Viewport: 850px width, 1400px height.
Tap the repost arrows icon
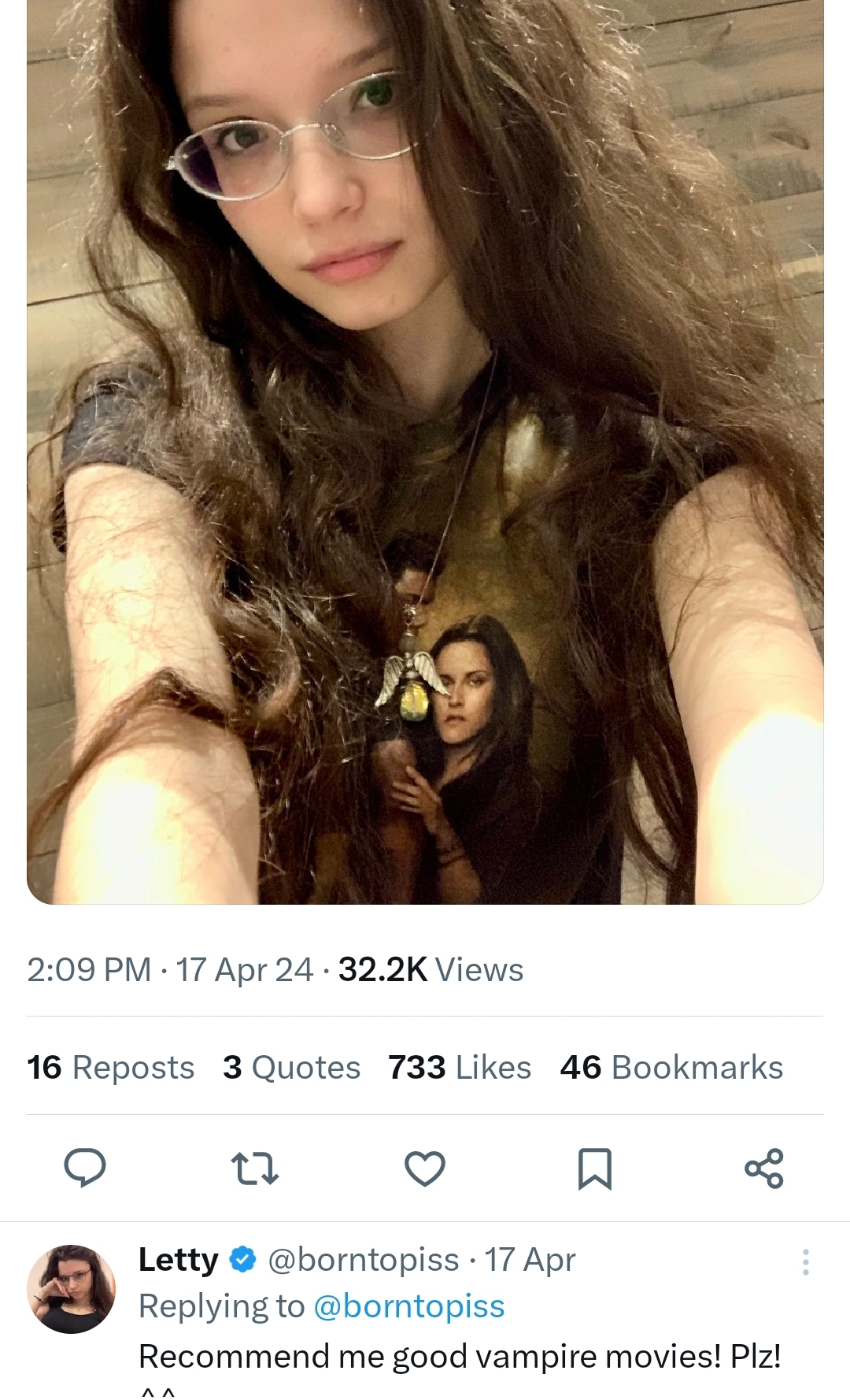[254, 1169]
